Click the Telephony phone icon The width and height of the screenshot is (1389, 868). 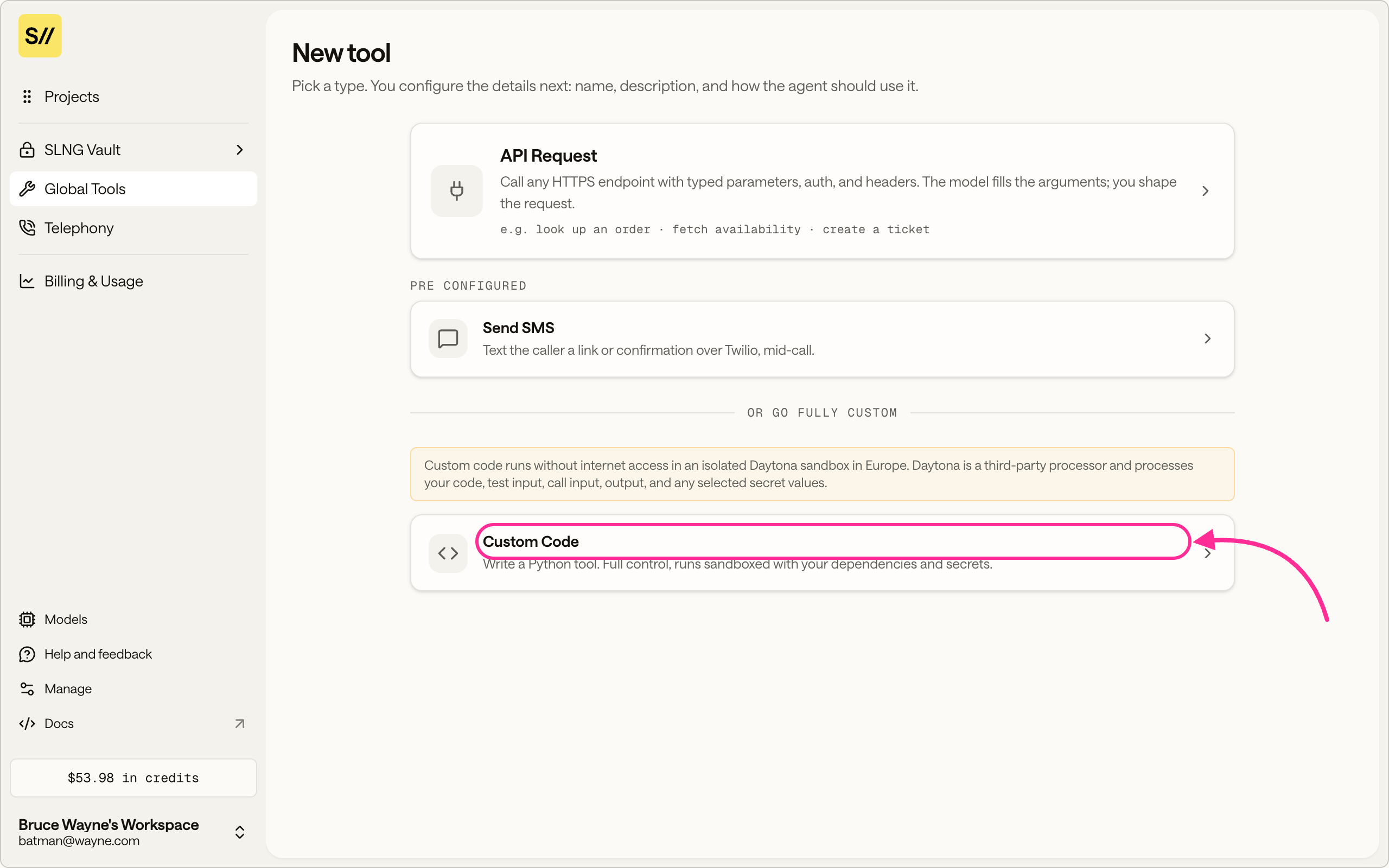[27, 228]
